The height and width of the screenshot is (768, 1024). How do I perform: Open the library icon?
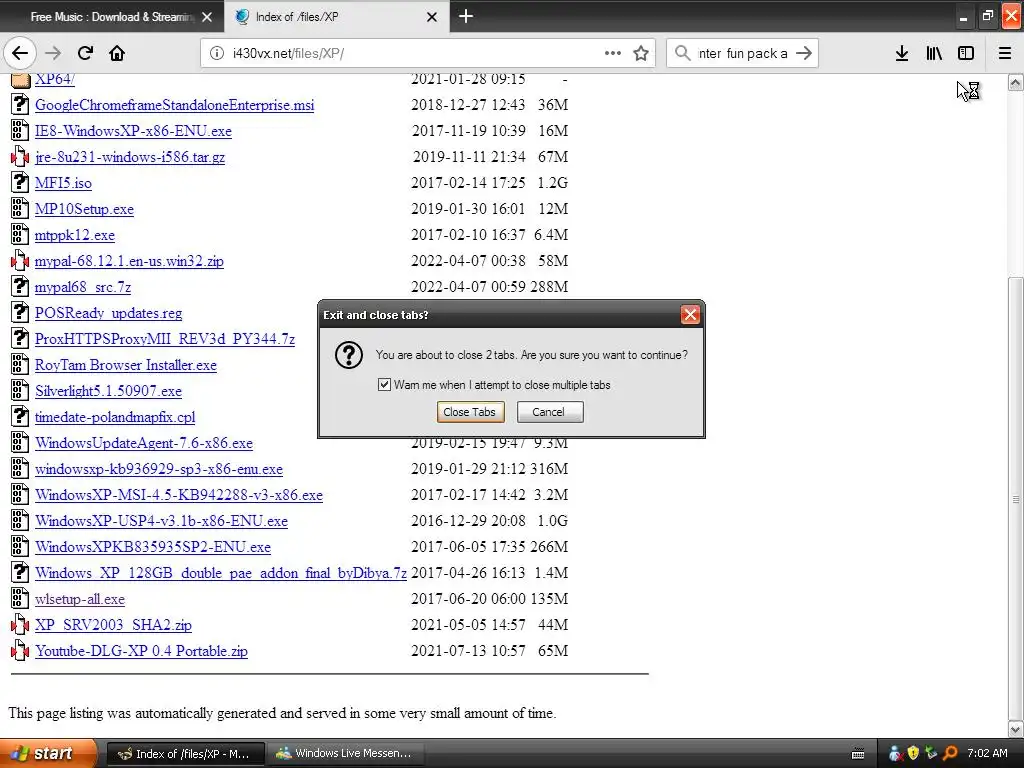(x=934, y=53)
